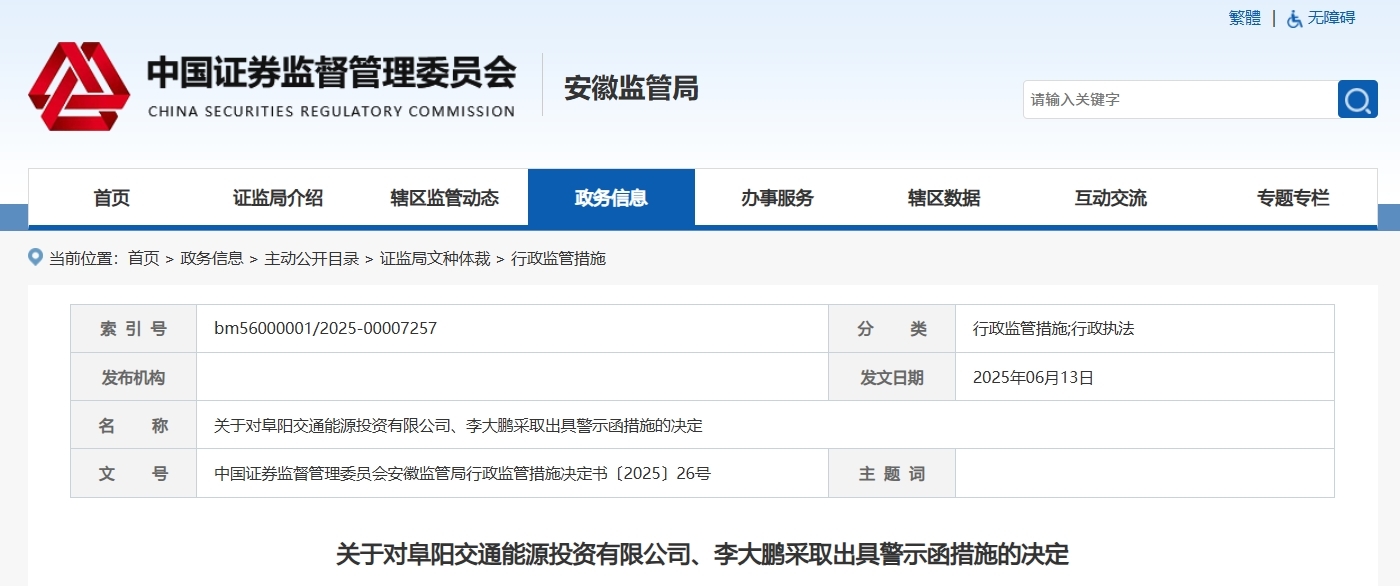Image resolution: width=1400 pixels, height=586 pixels.
Task: Switch to Traditional Chinese 繁體
Action: 1245,18
